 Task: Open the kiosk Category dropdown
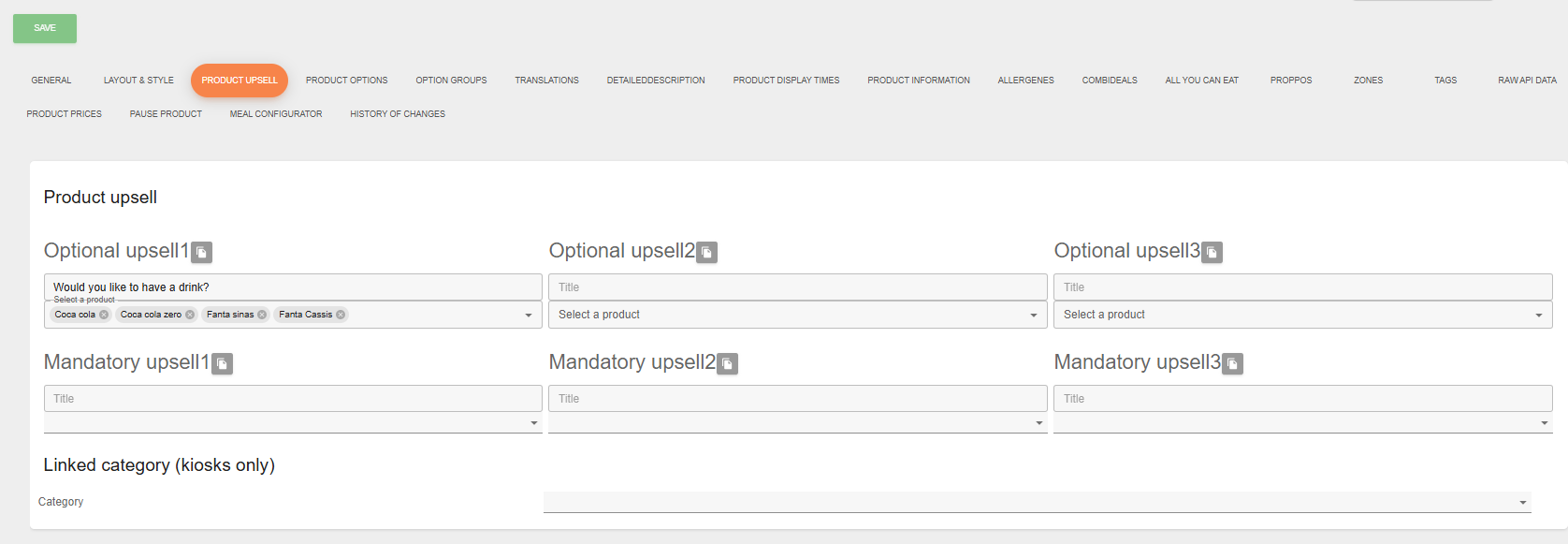click(1037, 503)
